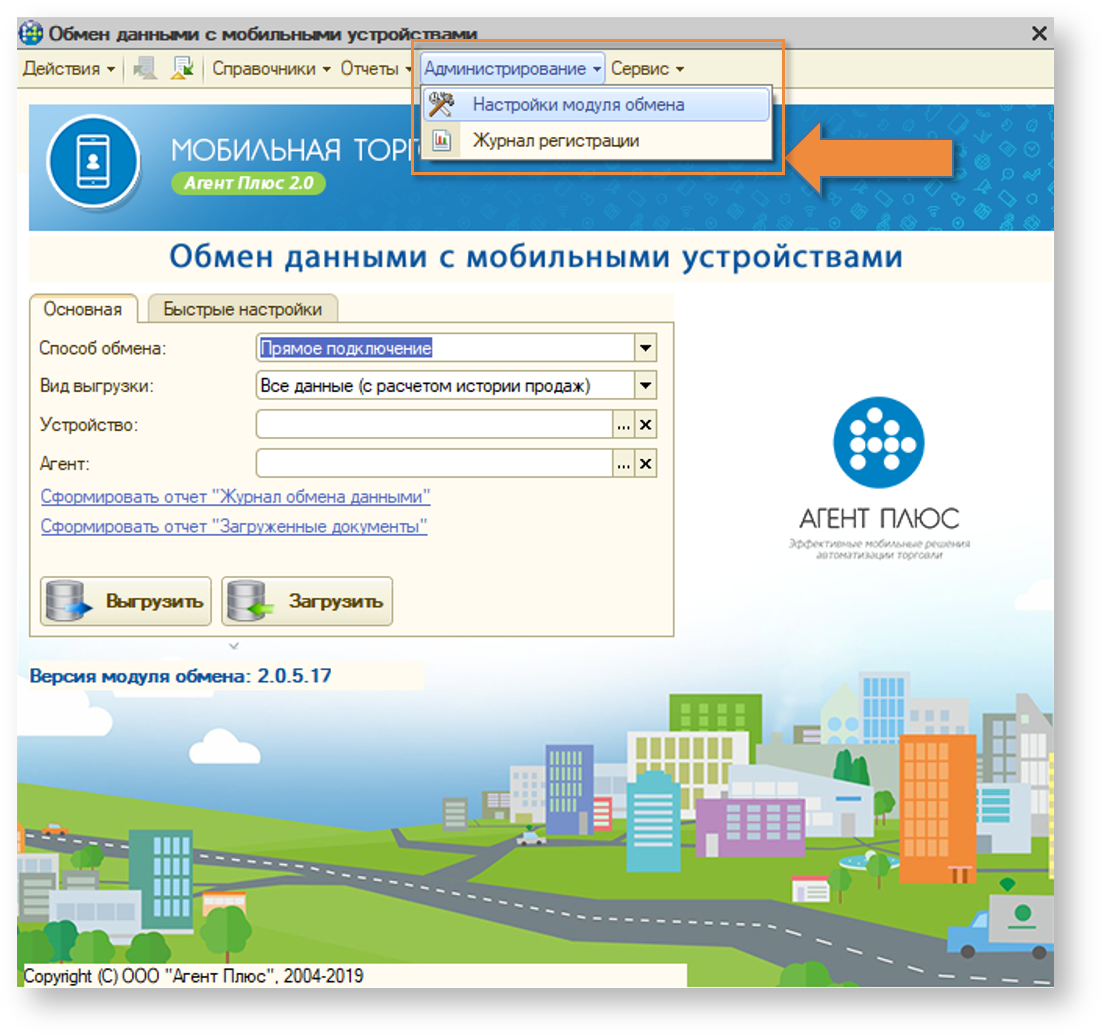Expand the Способ обмена dropdown arrow
The height and width of the screenshot is (1036, 1102).
[x=645, y=348]
